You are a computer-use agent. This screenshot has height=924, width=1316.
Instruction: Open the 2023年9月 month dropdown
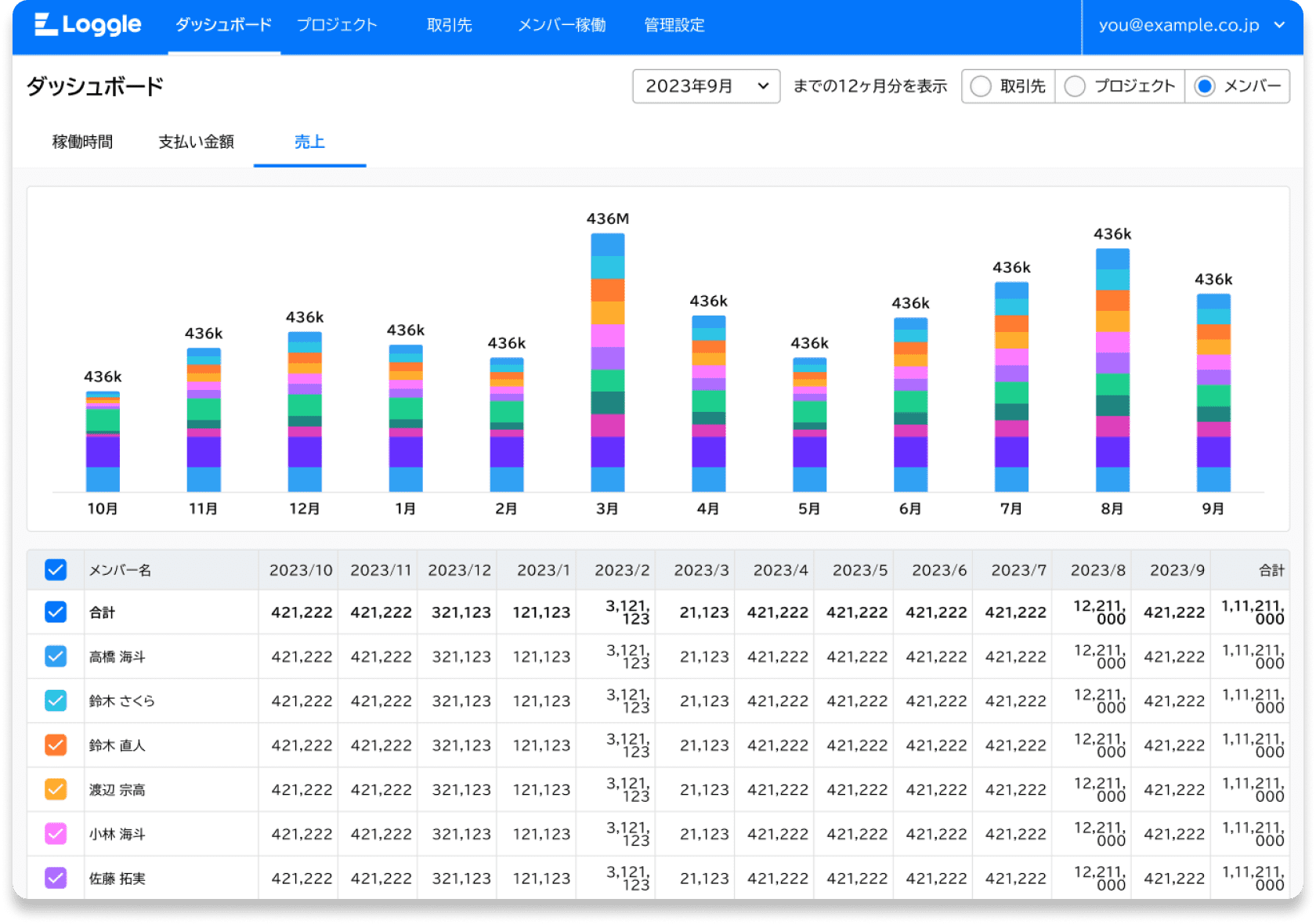point(706,86)
